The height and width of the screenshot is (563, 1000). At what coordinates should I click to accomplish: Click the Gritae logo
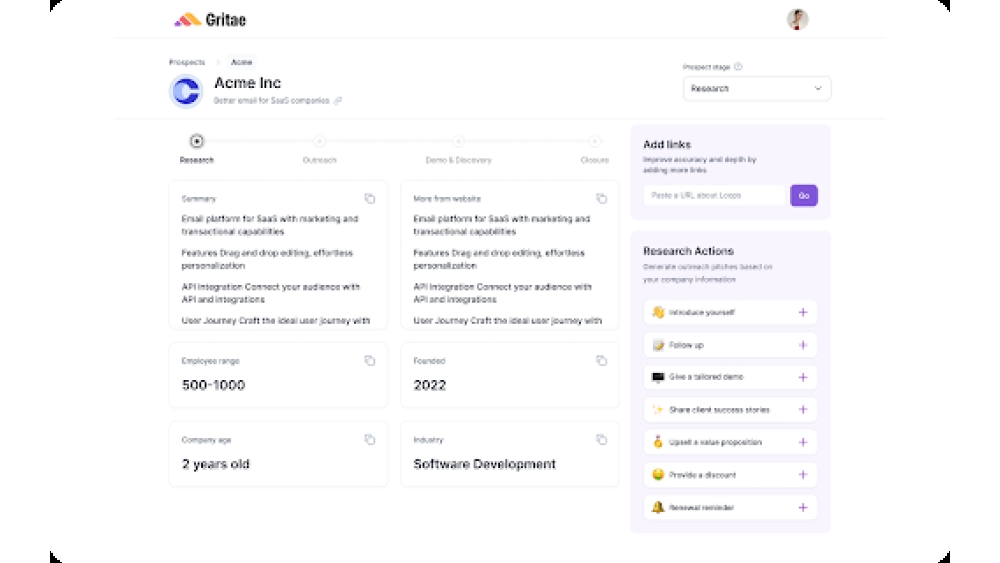pos(210,20)
